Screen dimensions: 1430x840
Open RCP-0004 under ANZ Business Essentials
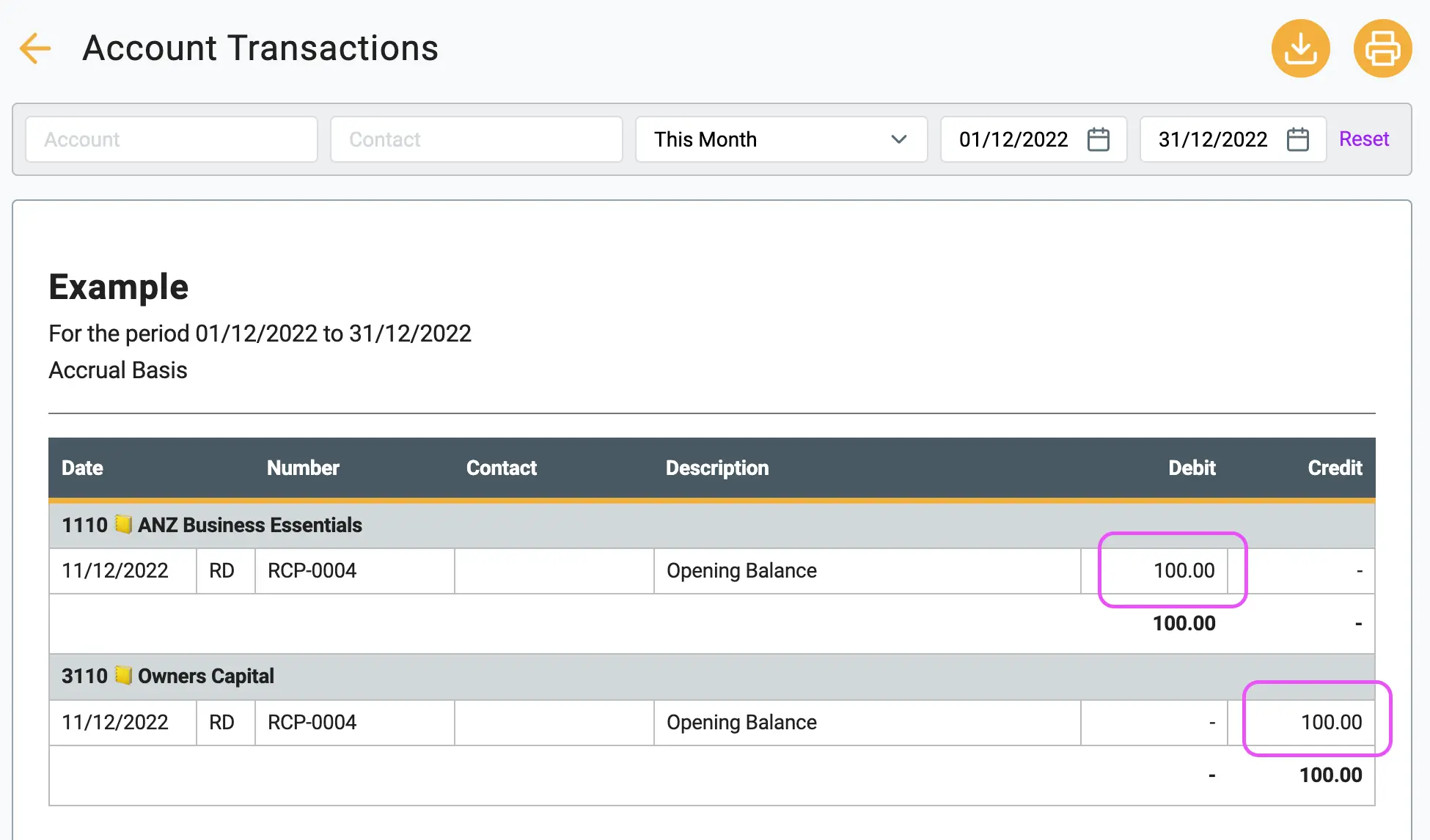(312, 570)
